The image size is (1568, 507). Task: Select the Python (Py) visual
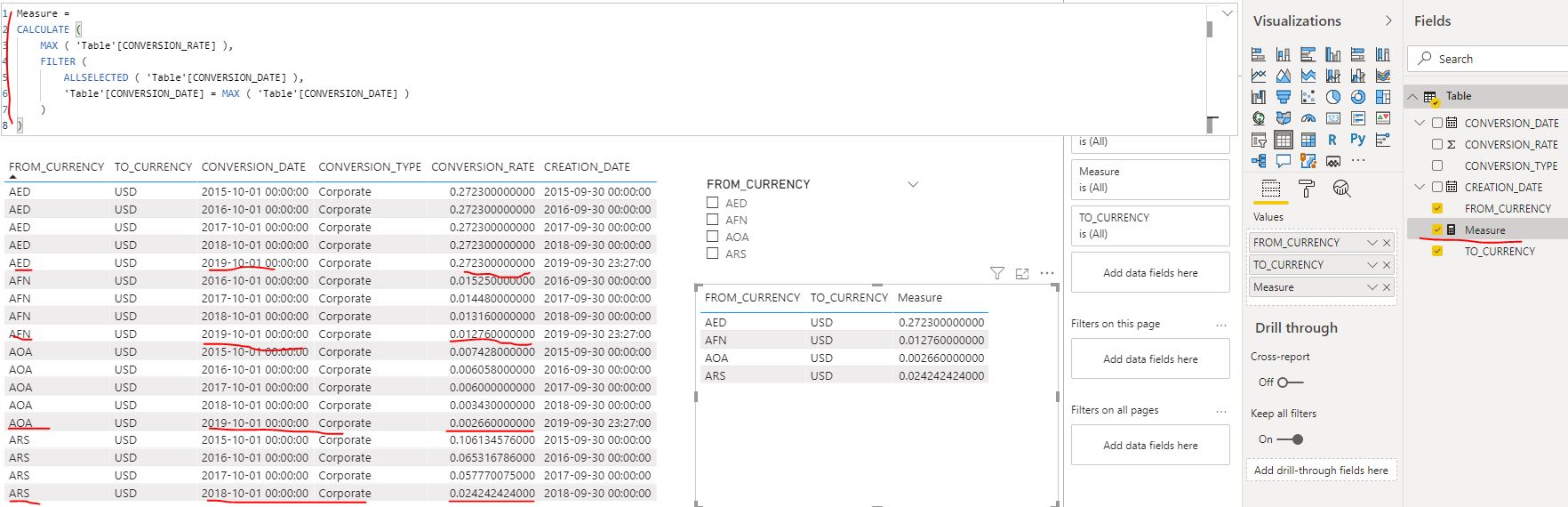point(1357,140)
